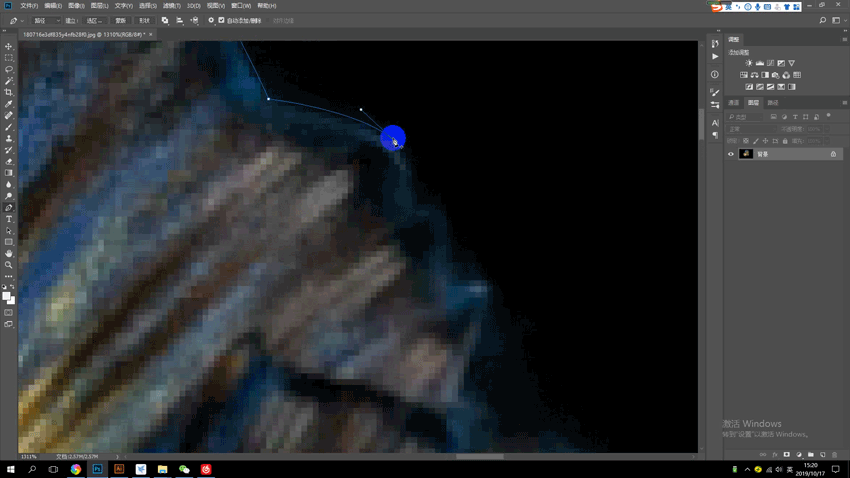Select the History Brush tool
This screenshot has height=478, width=850.
point(9,150)
